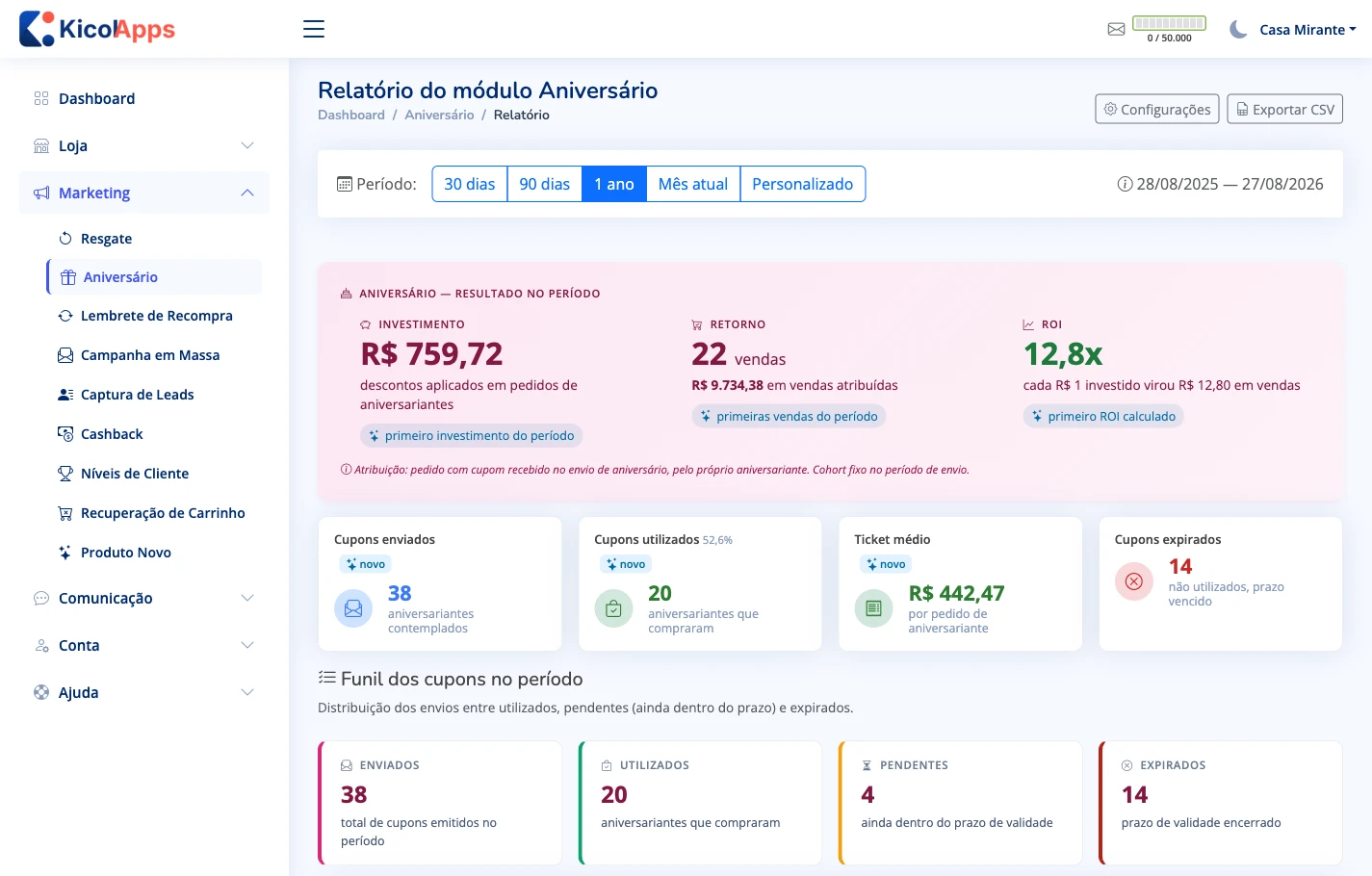This screenshot has height=876, width=1372.
Task: Select the 1 ano period
Action: pyautogui.click(x=614, y=184)
